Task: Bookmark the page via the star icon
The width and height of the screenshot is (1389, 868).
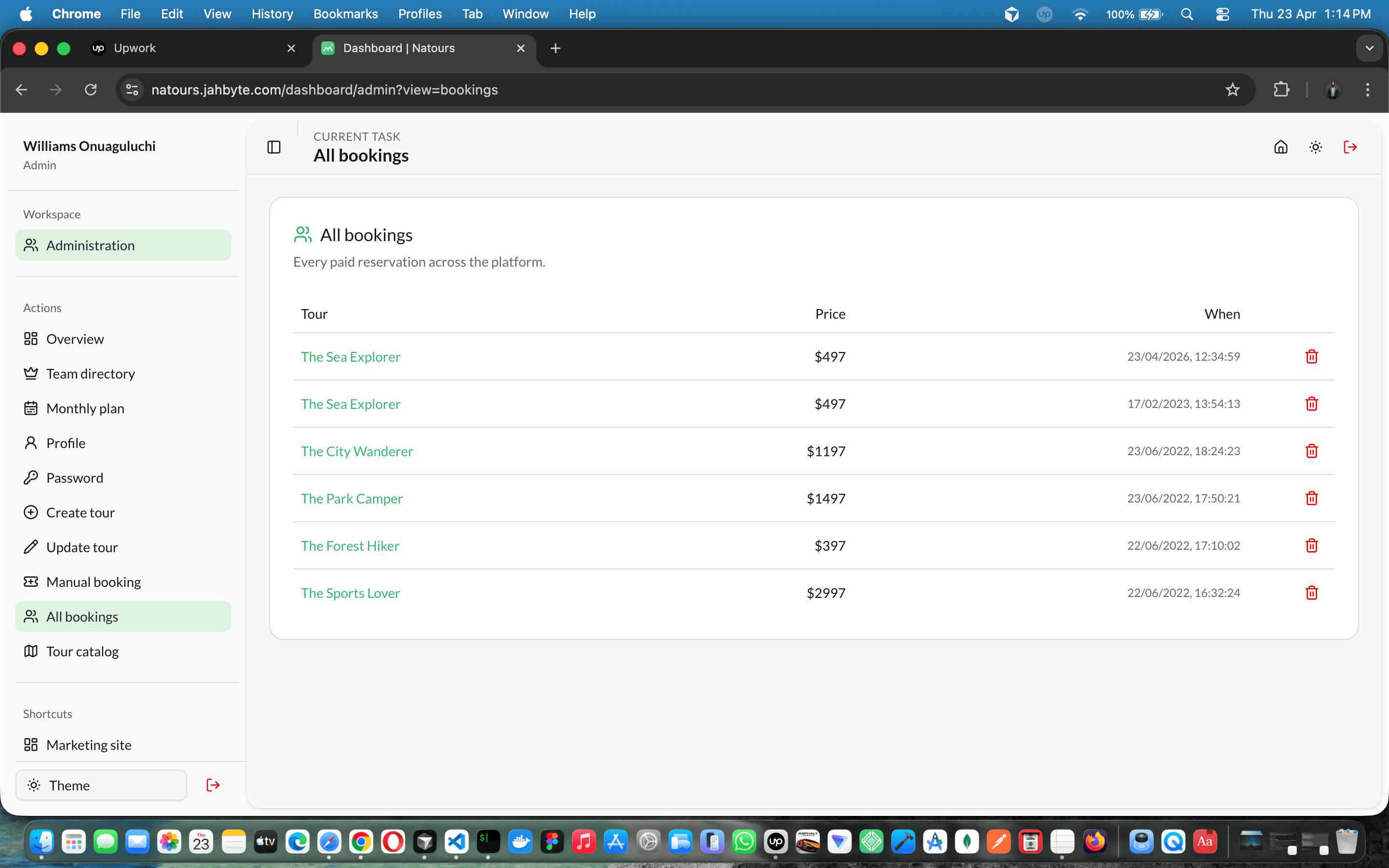Action: coord(1232,90)
